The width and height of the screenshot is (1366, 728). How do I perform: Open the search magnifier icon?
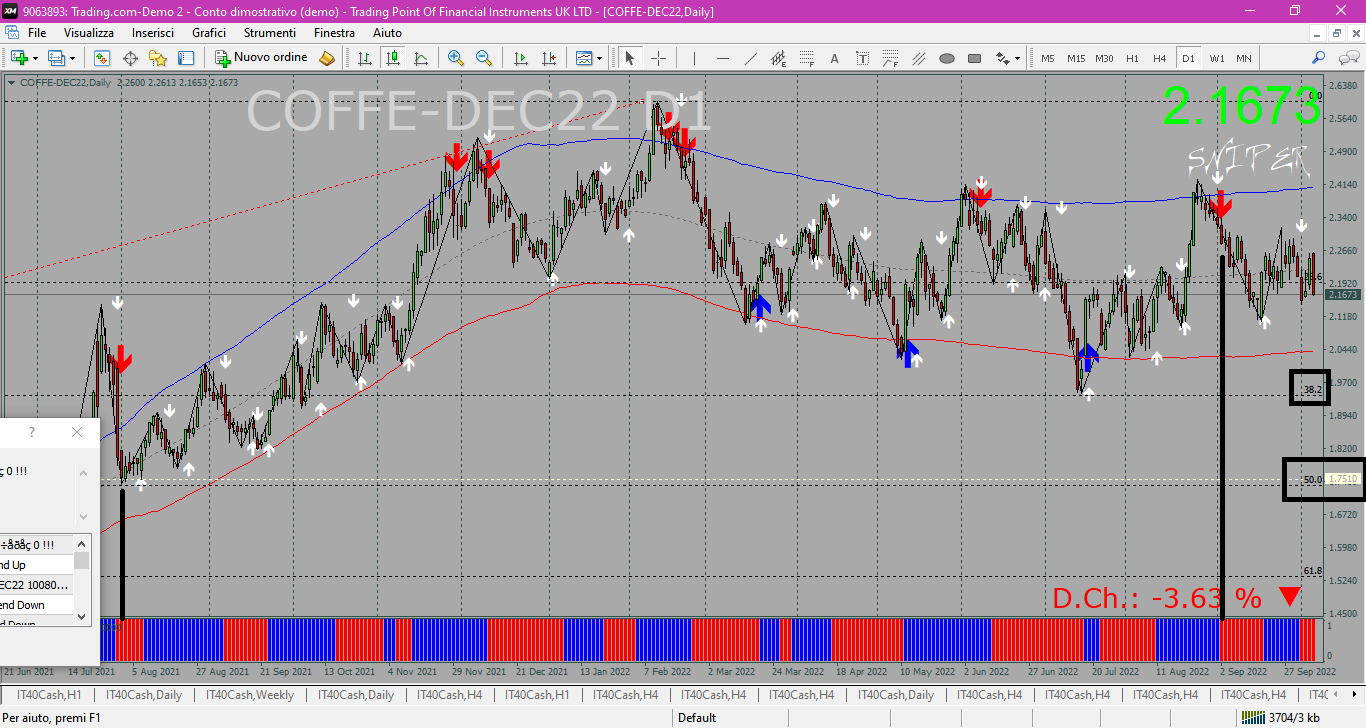coord(1318,58)
